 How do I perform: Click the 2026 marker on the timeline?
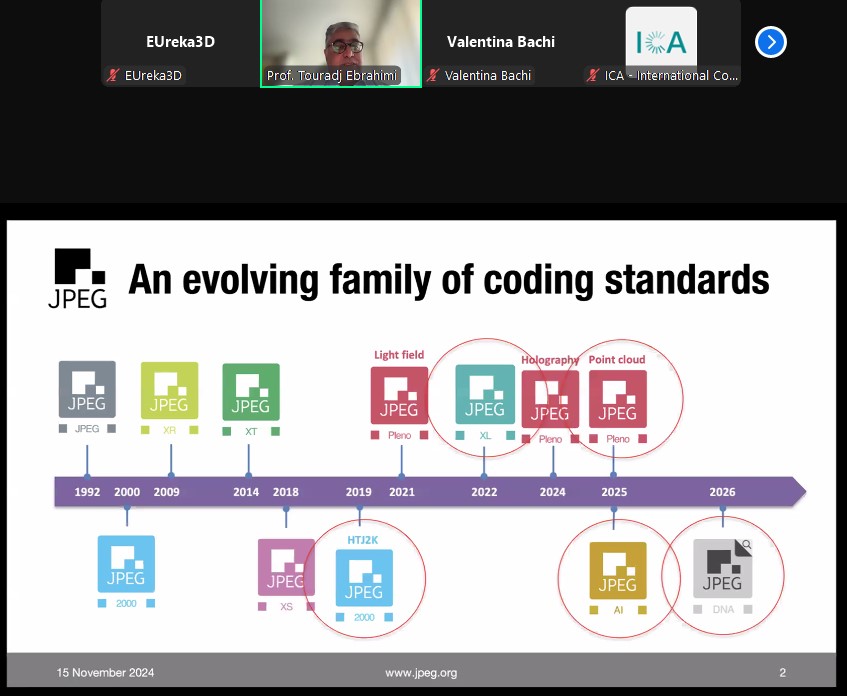pyautogui.click(x=722, y=492)
